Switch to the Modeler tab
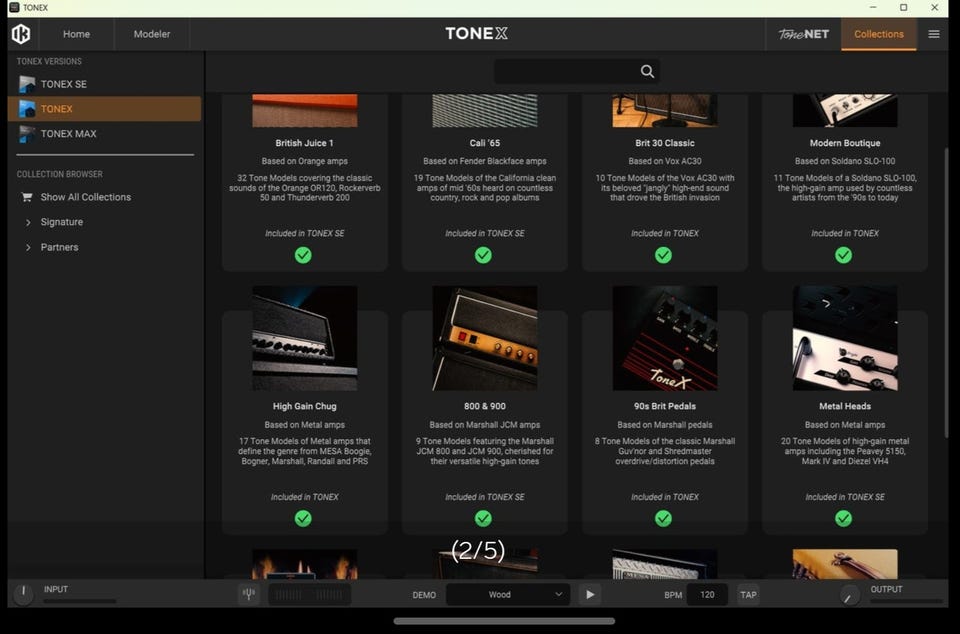Viewport: 960px width, 634px height. [x=152, y=34]
